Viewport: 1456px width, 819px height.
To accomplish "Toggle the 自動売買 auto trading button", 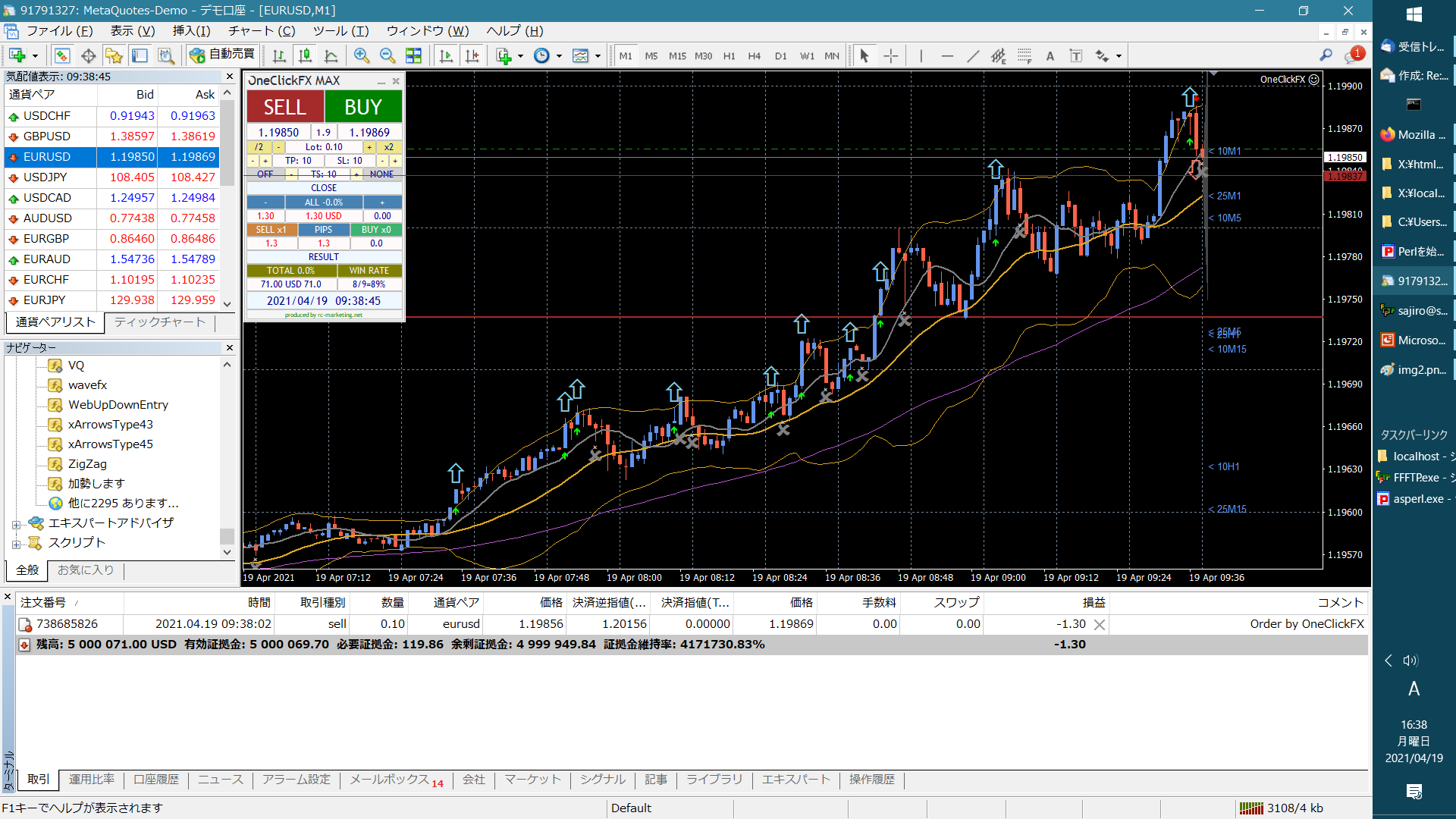I will tap(223, 55).
